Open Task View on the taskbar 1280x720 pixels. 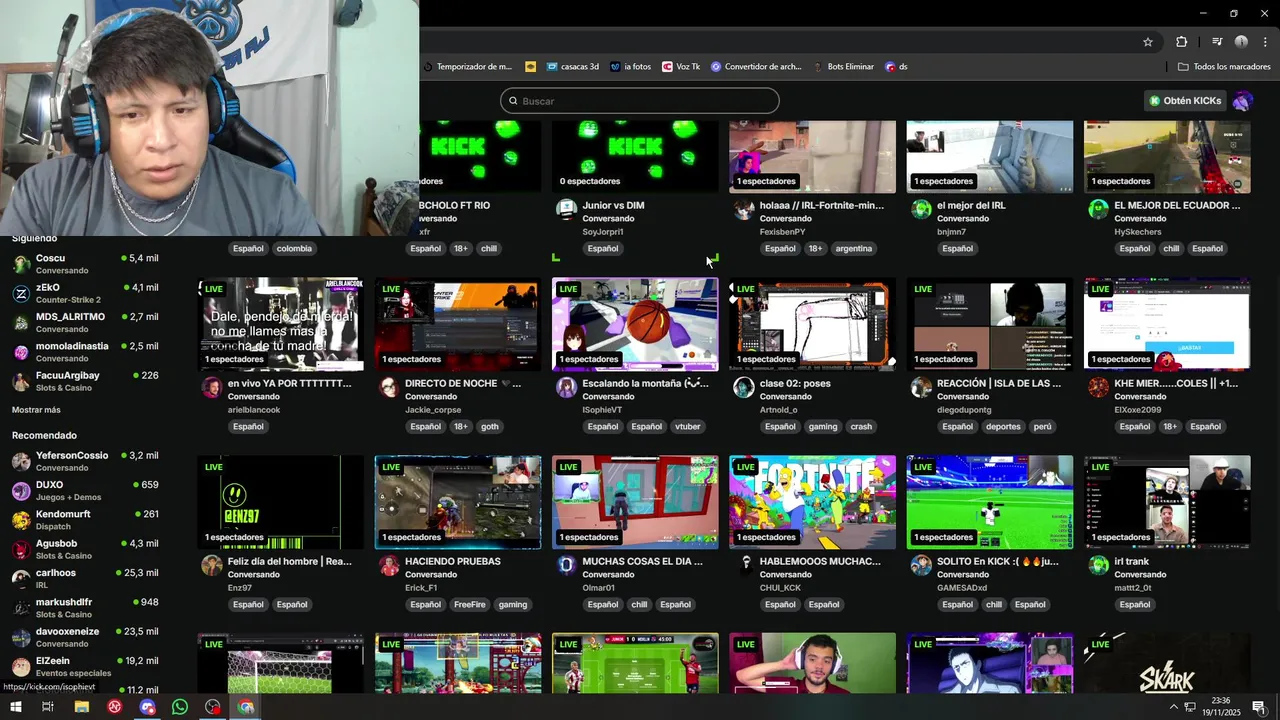click(x=47, y=707)
